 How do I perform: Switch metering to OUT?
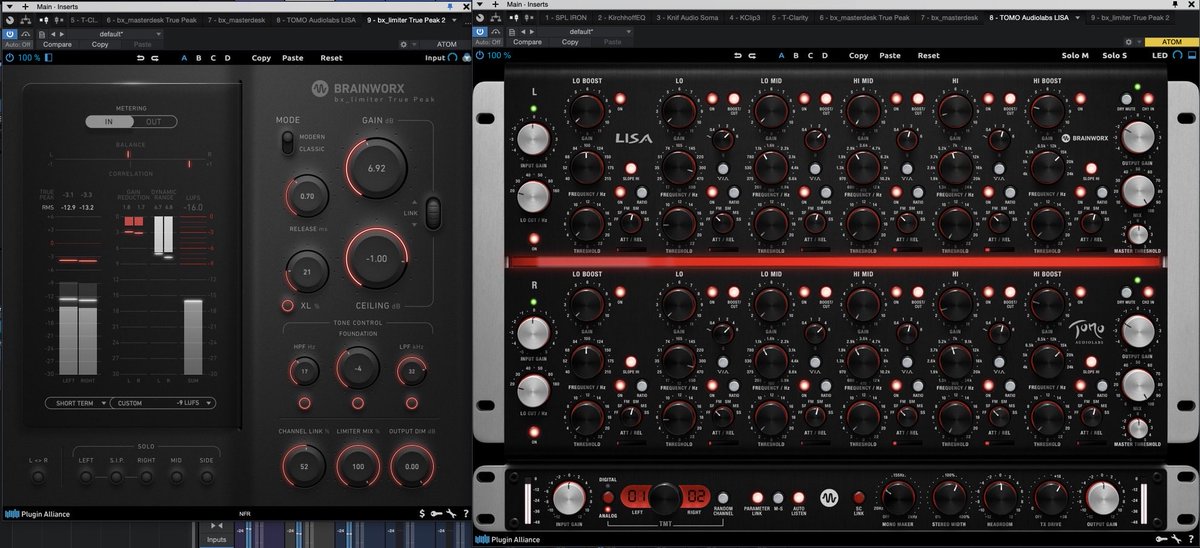(x=154, y=121)
